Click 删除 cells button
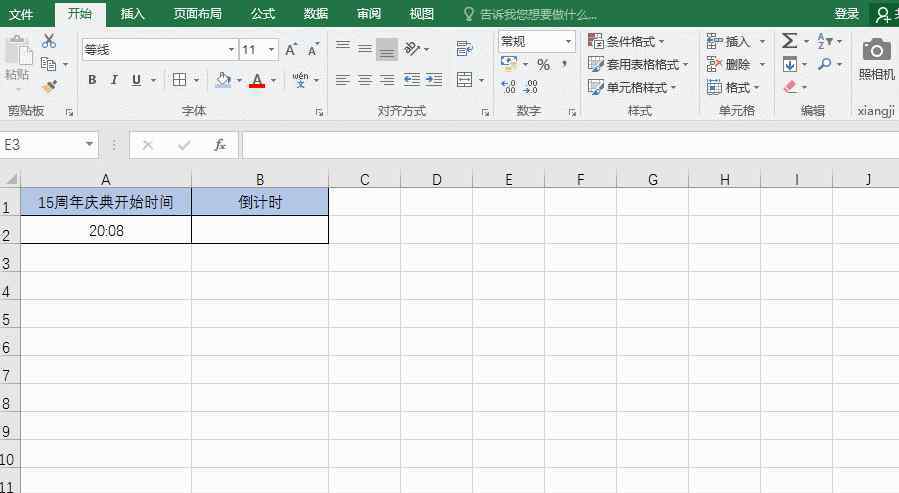Screen dimensions: 899x493 point(728,64)
